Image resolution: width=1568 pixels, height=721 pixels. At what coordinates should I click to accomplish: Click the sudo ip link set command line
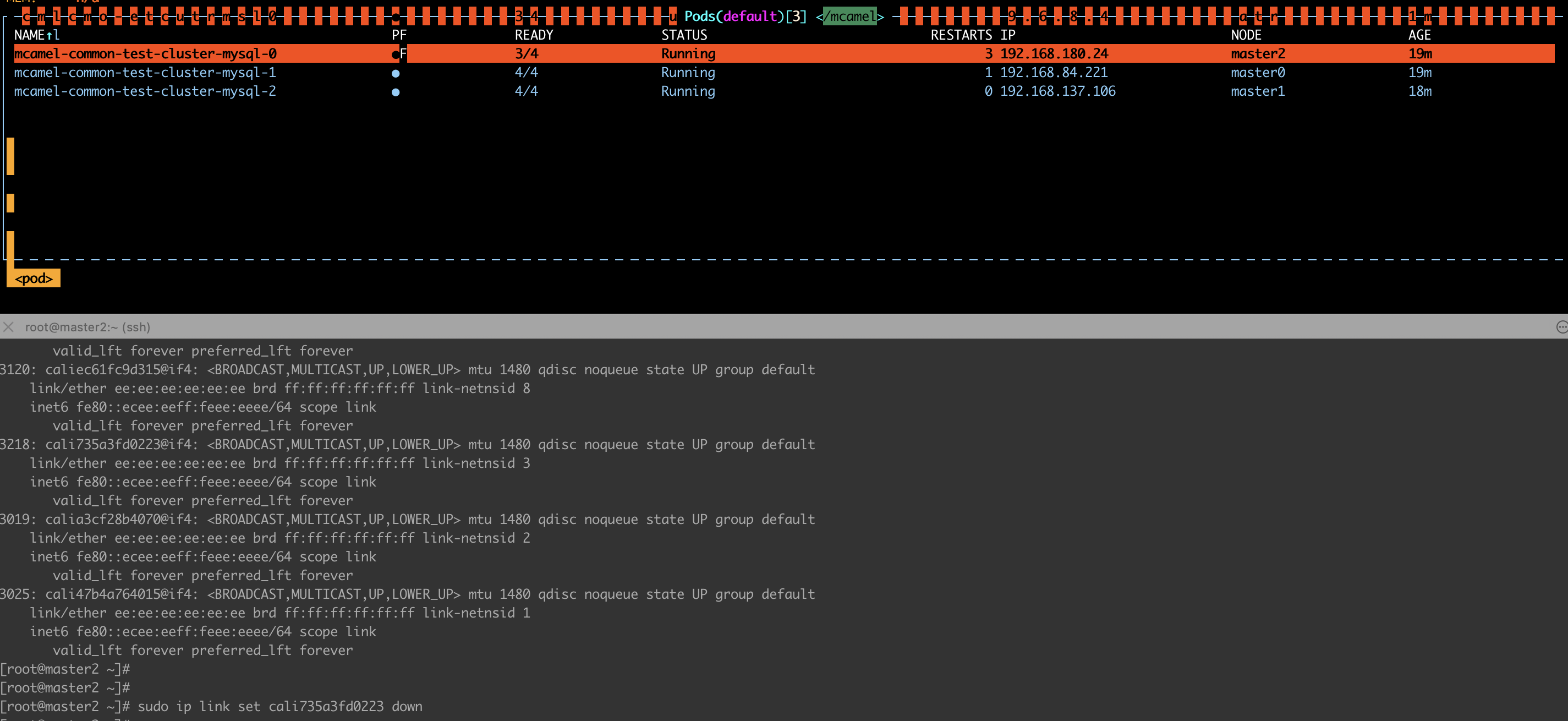[x=279, y=706]
